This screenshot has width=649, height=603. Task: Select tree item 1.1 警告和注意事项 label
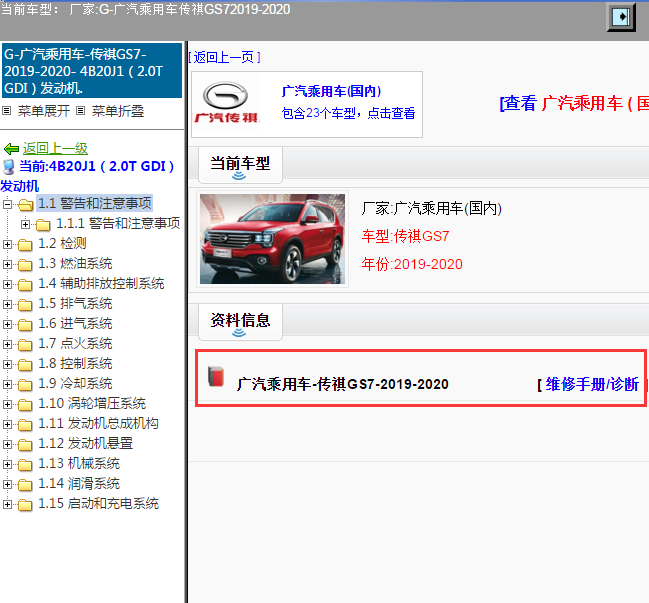click(x=95, y=203)
